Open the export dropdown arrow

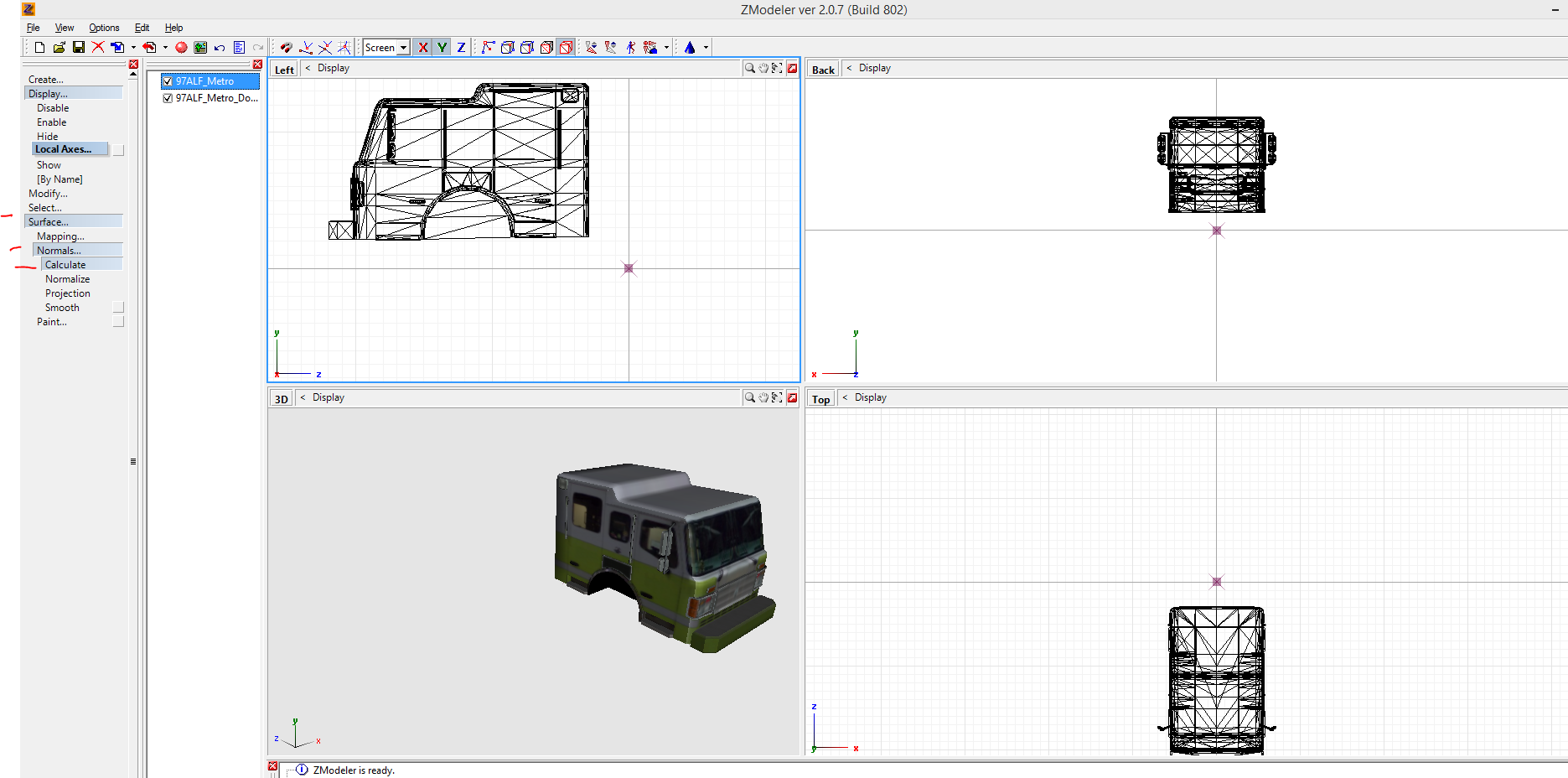165,48
